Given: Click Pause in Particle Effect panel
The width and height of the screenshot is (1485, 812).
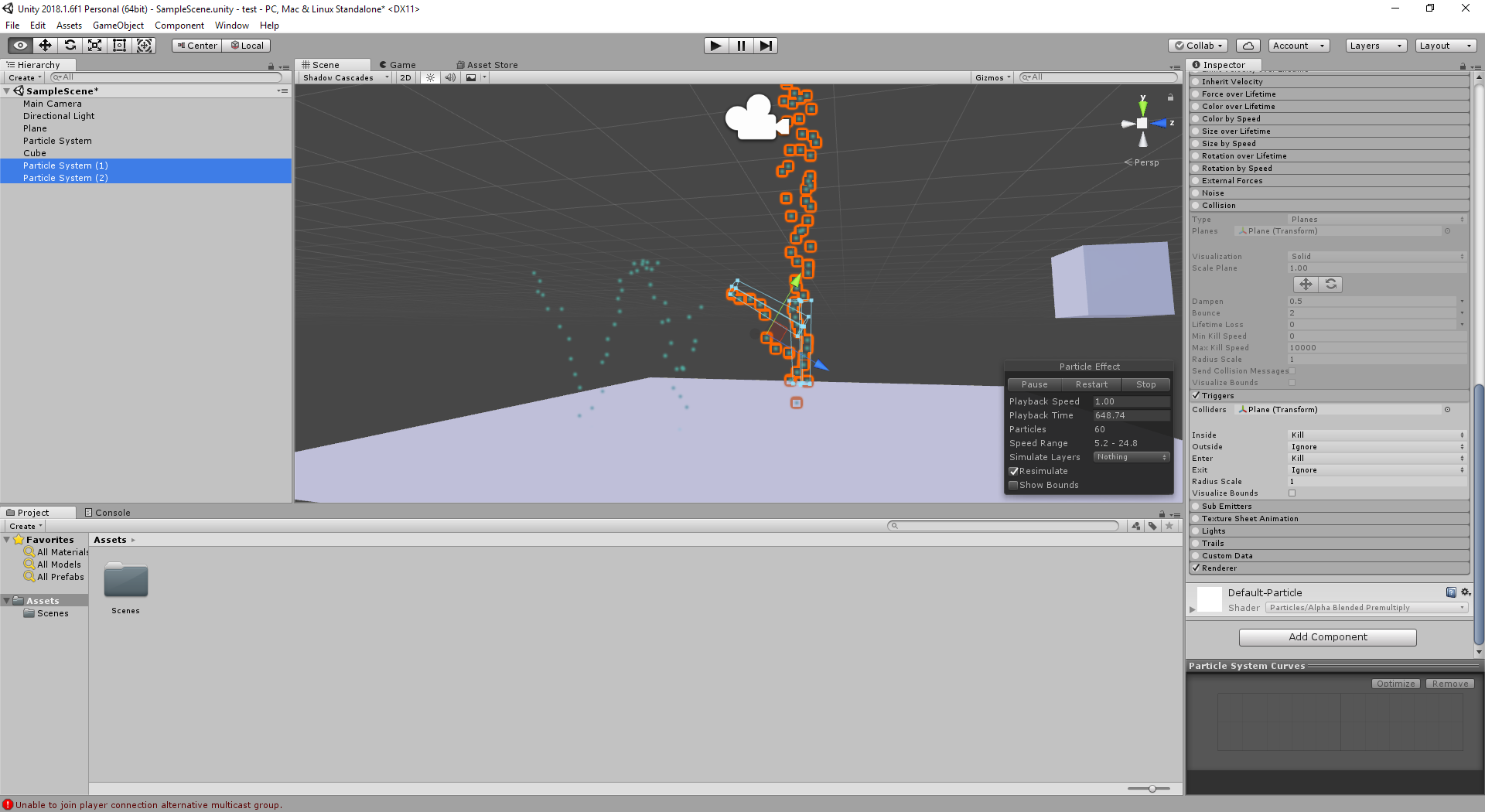Looking at the screenshot, I should click(x=1034, y=384).
